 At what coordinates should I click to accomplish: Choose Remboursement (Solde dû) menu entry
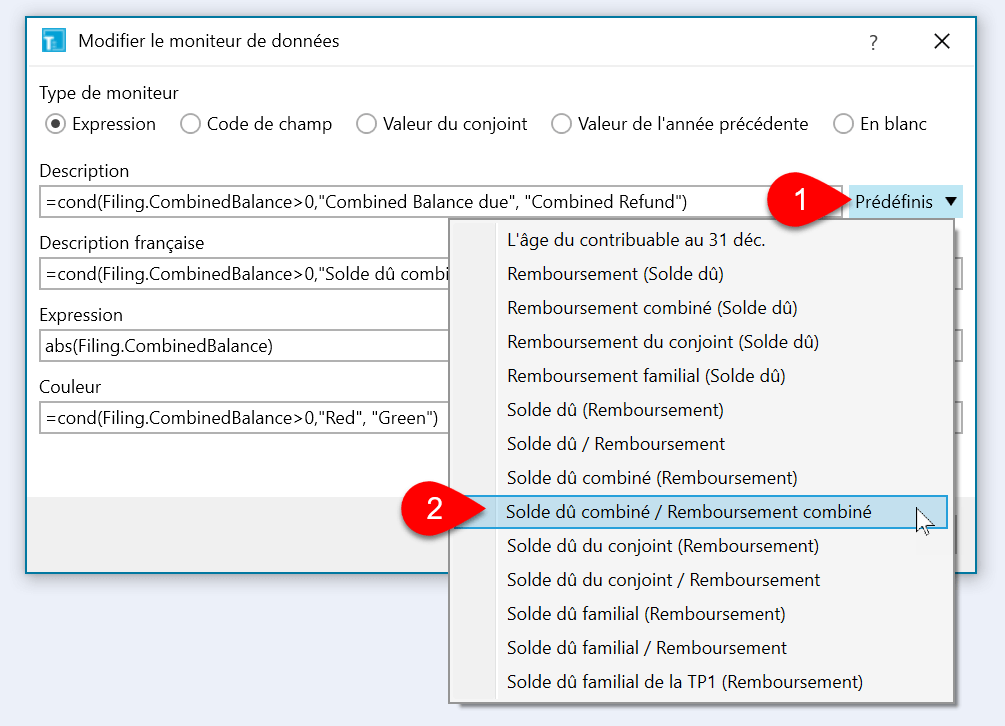pyautogui.click(x=701, y=274)
